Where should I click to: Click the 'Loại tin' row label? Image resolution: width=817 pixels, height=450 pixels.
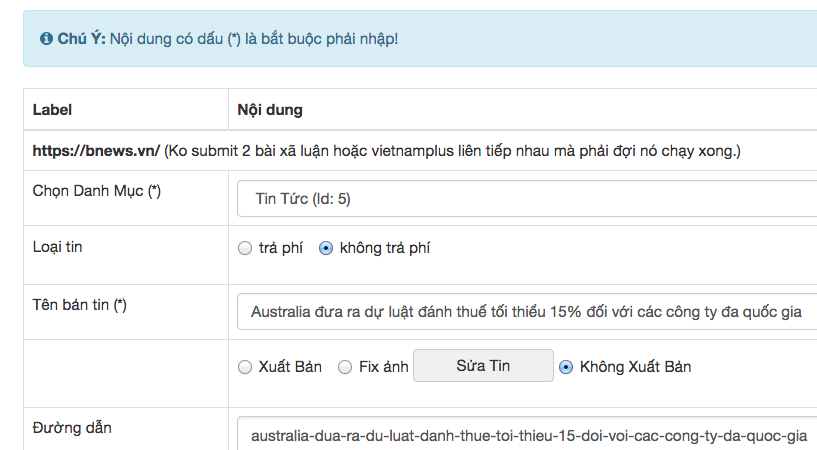point(58,247)
